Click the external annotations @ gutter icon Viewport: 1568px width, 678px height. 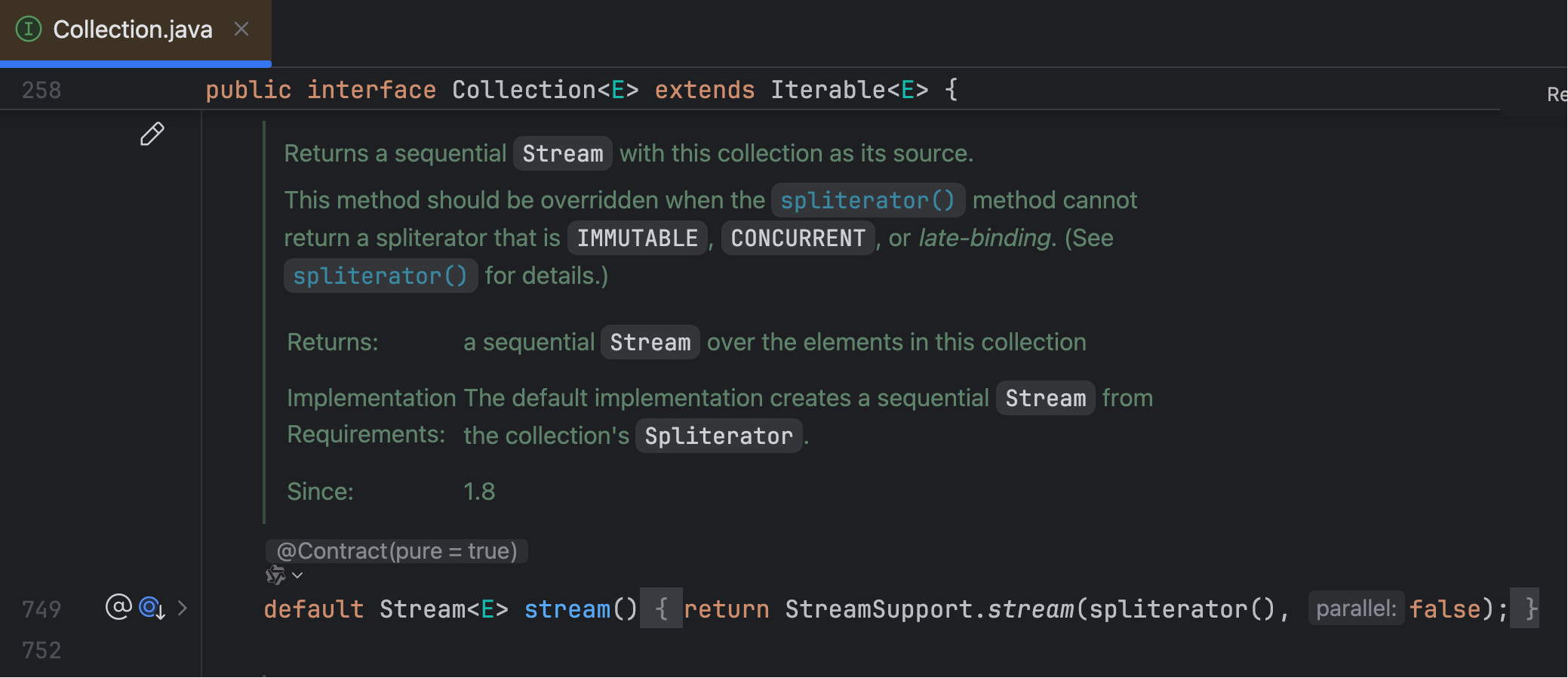[x=118, y=607]
